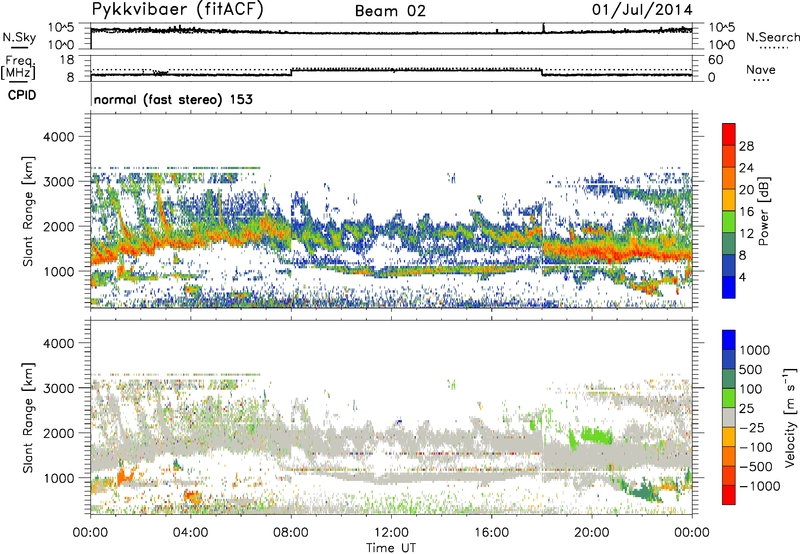Click the "Slant Range [km]" label of power panel

[28, 211]
